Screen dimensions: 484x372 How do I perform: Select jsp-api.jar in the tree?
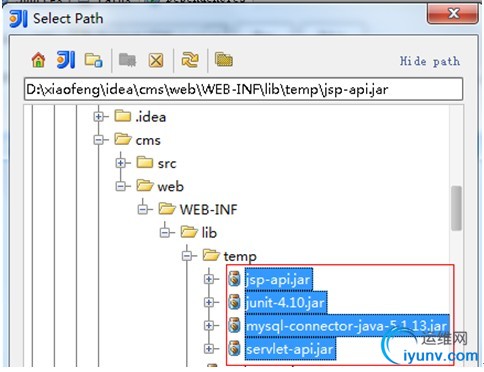coord(278,279)
